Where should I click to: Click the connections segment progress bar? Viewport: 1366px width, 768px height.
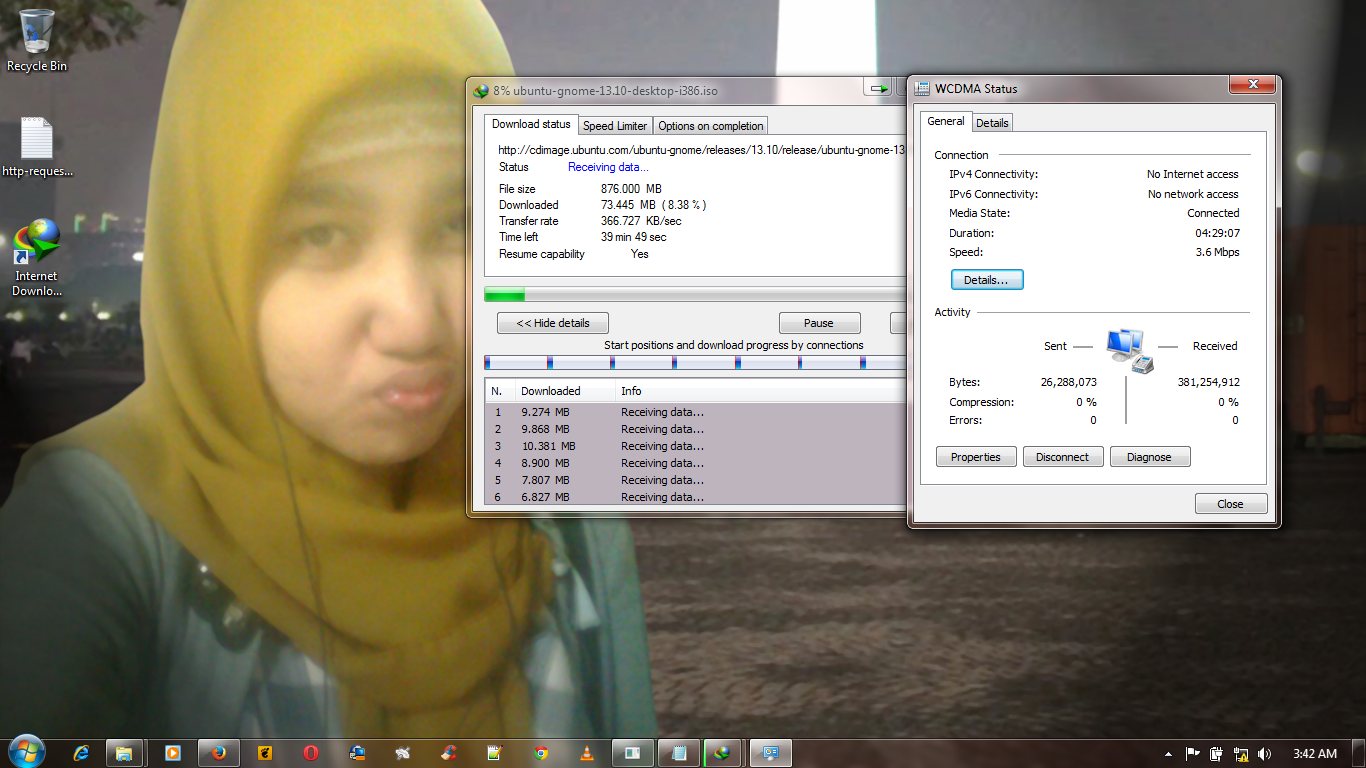coord(695,362)
